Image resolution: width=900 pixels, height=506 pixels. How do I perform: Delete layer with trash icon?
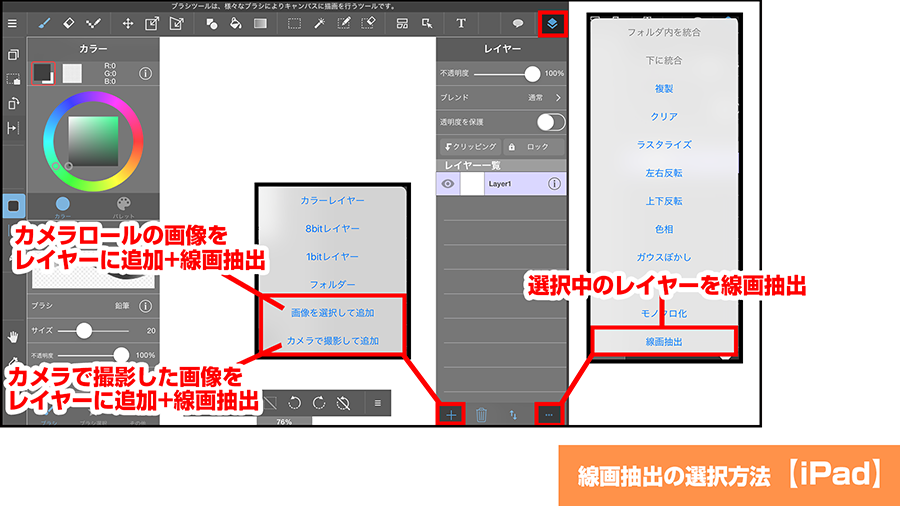482,414
